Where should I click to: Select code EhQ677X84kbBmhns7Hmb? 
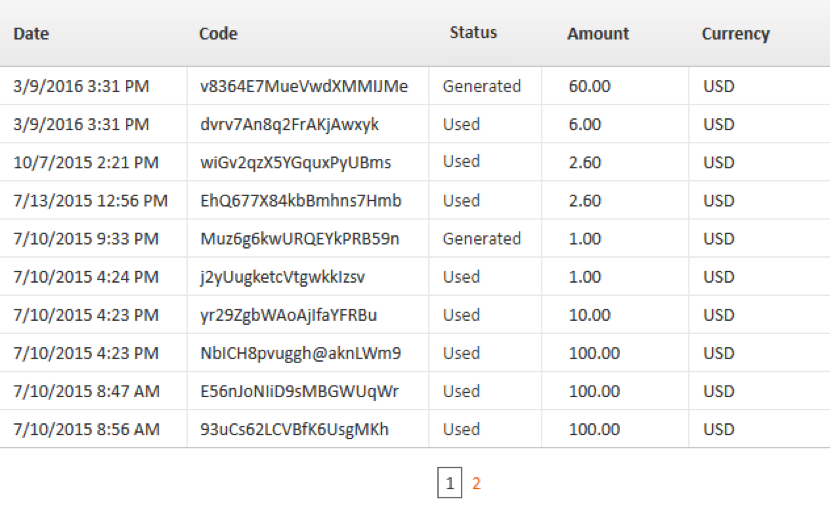point(301,201)
